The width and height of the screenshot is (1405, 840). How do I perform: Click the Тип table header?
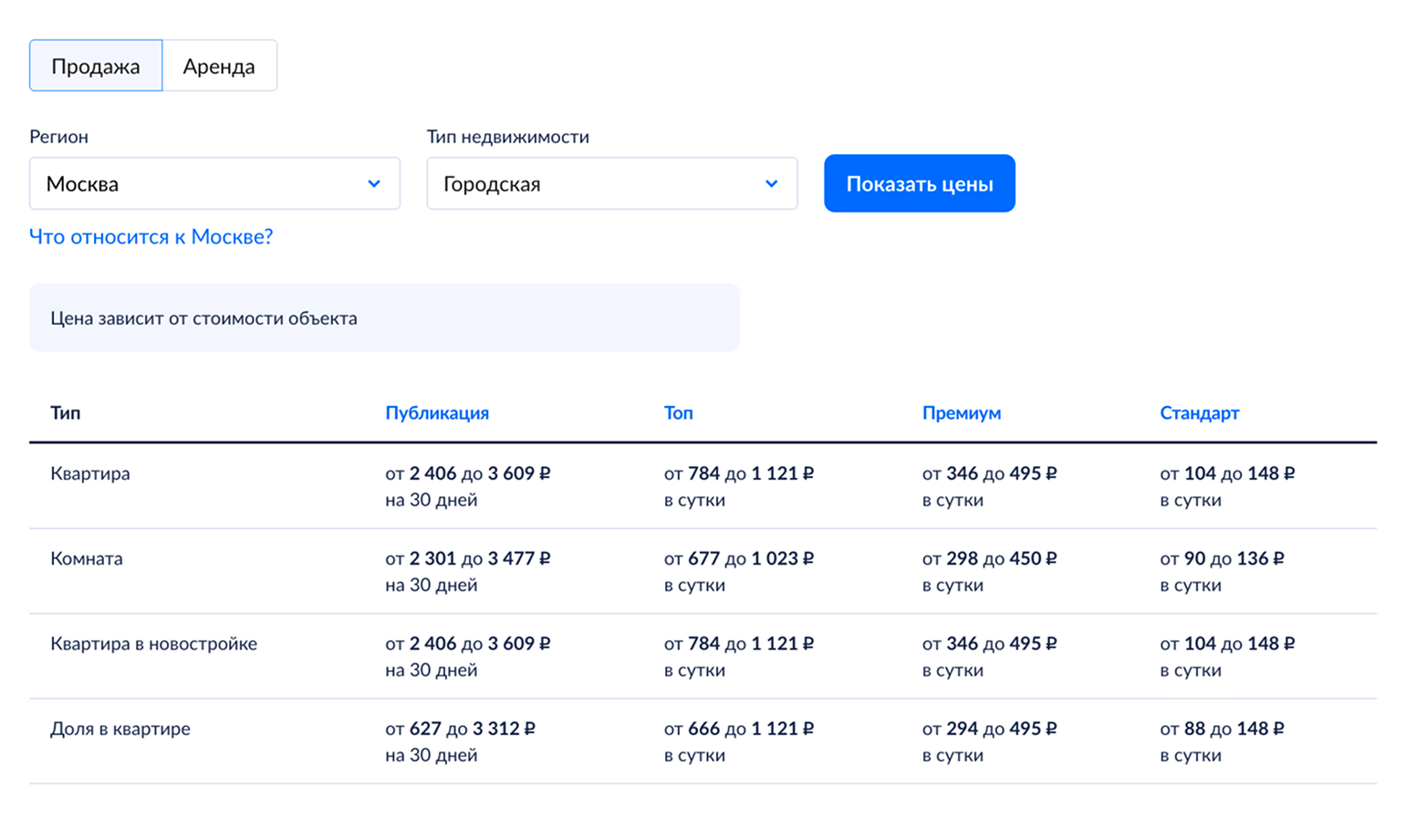(x=66, y=412)
